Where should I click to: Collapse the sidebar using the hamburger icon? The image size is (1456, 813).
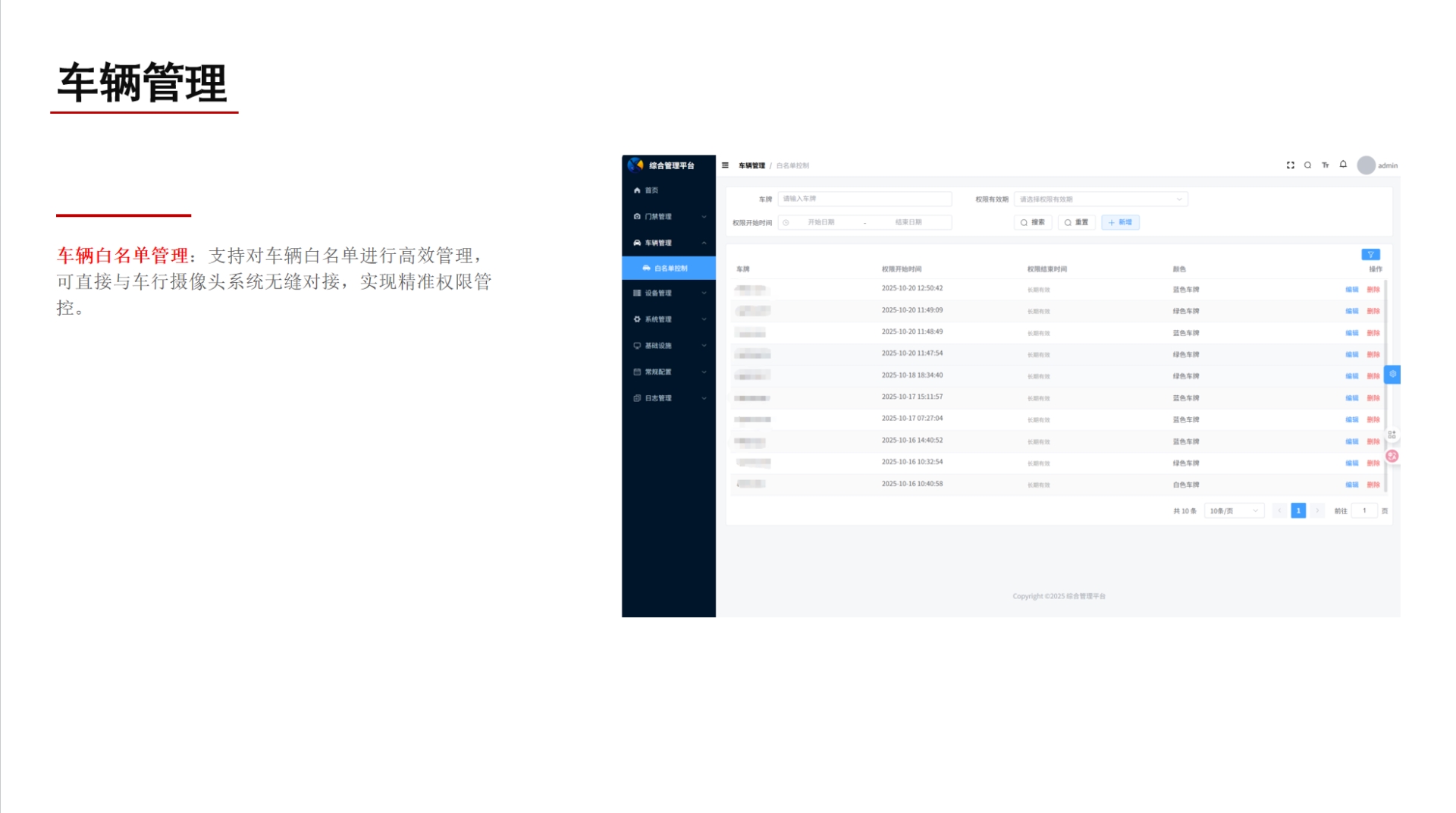726,165
